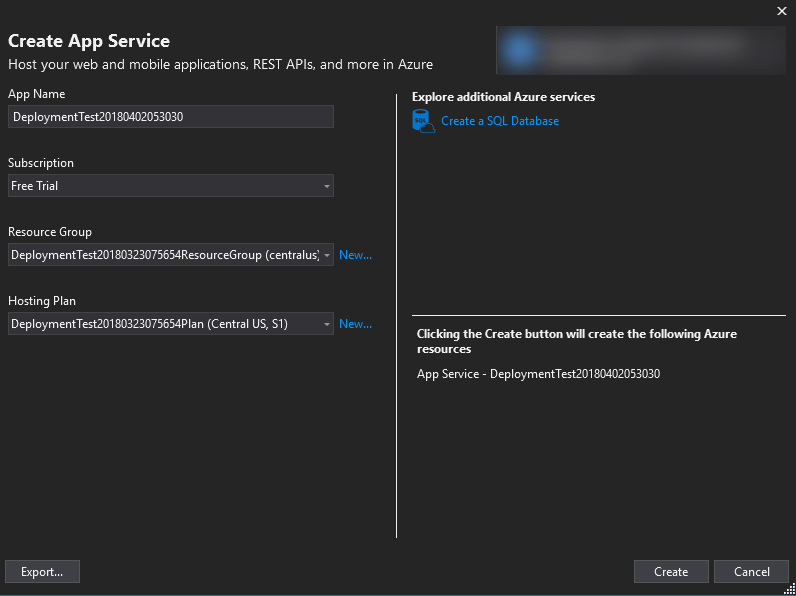Open the Subscription dropdown showing Free Trial
796x596 pixels.
point(171,186)
